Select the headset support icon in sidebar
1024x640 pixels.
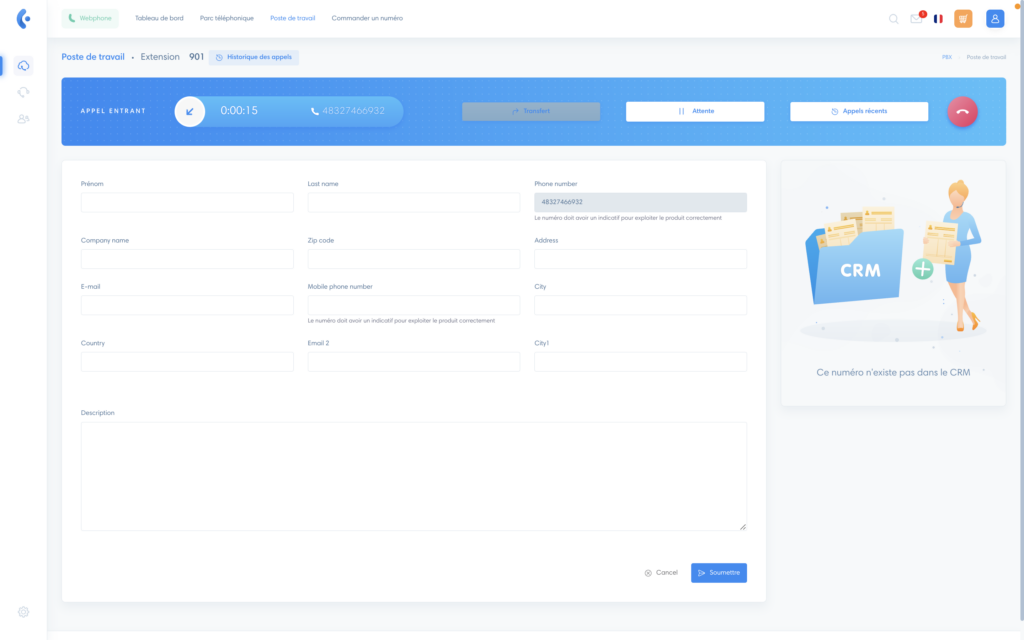coord(23,92)
